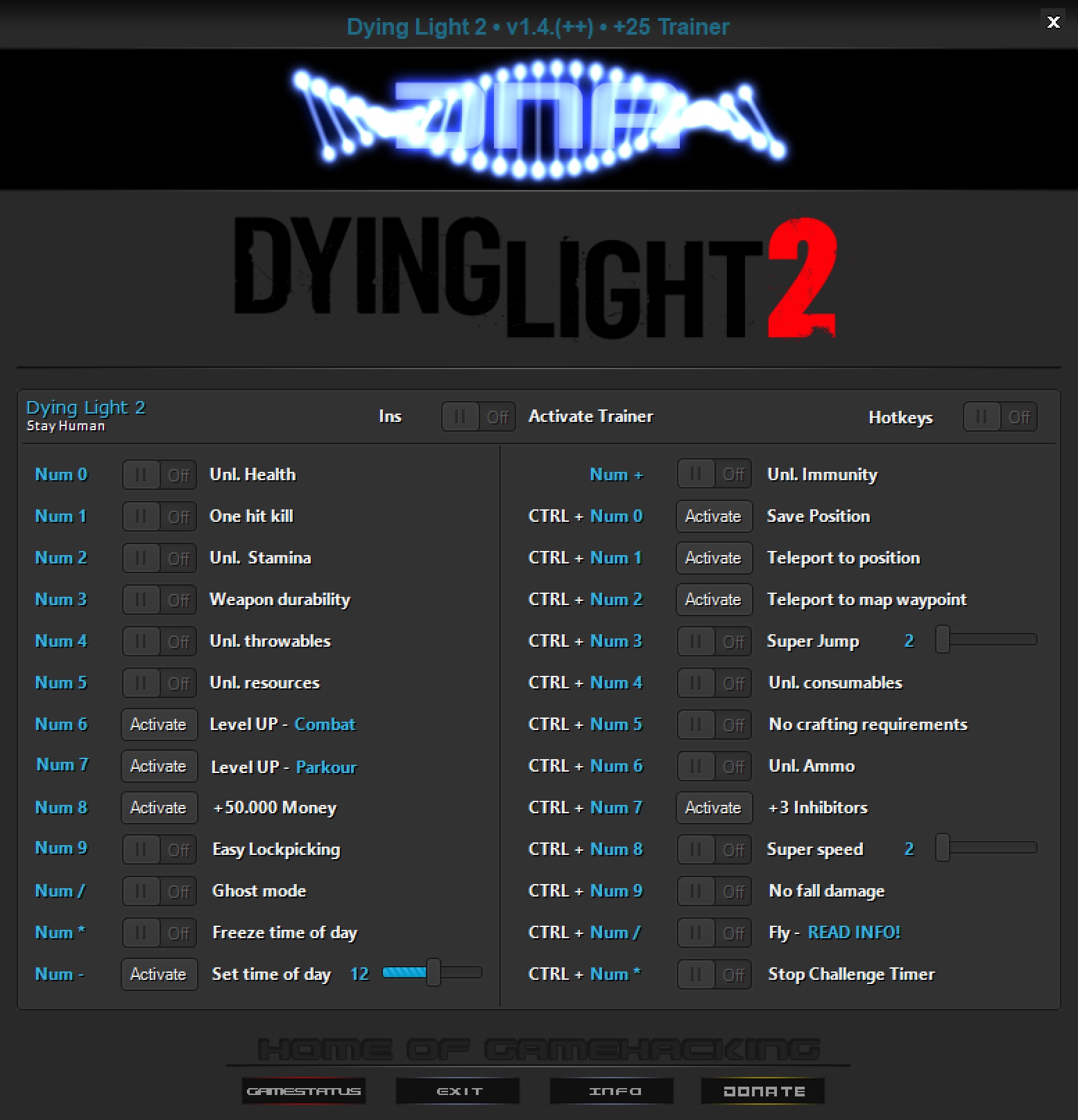Screen dimensions: 1078x1120
Task: Click the Stay Human subtitle
Action: (x=66, y=426)
